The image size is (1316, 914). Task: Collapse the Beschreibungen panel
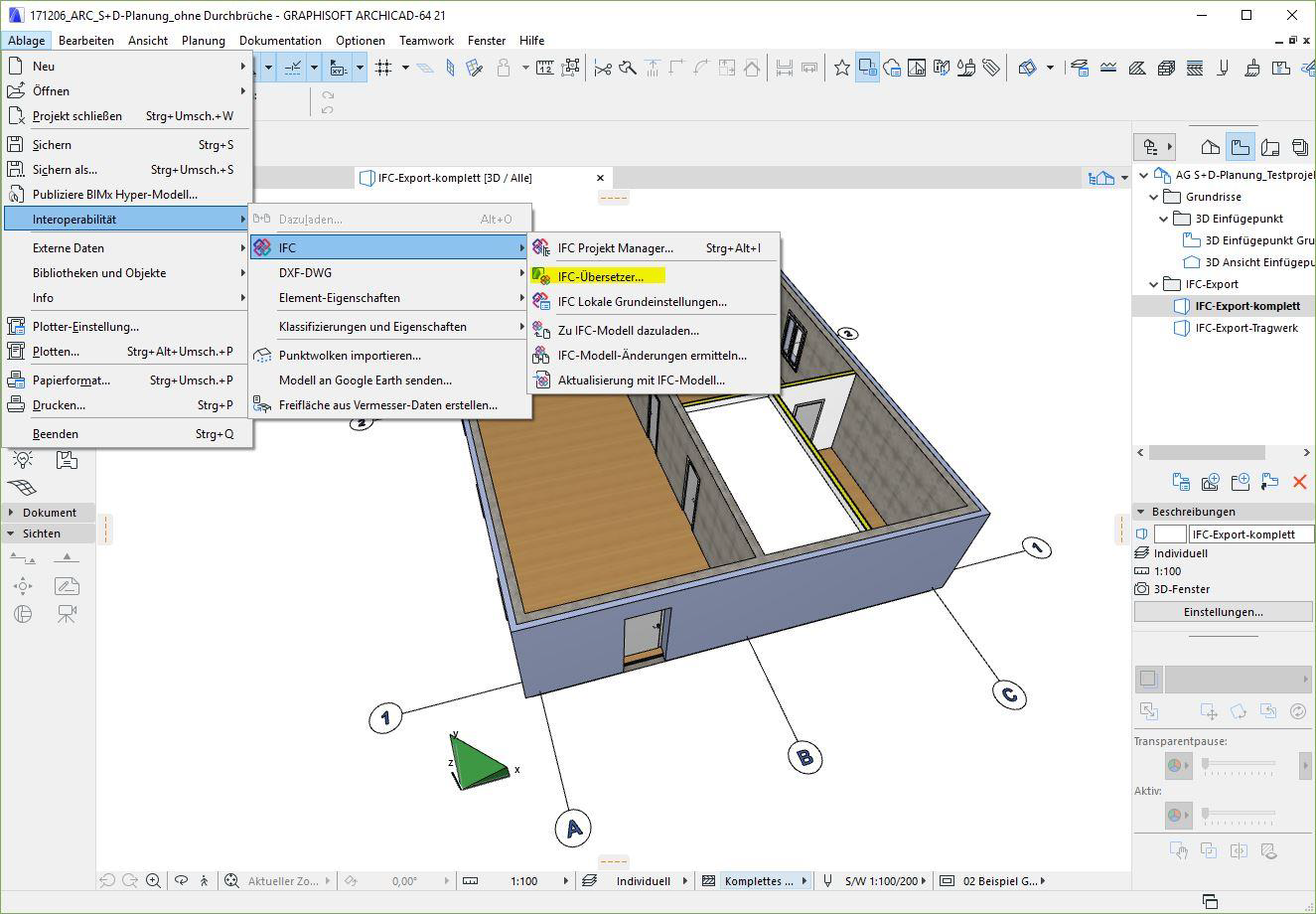click(x=1141, y=512)
